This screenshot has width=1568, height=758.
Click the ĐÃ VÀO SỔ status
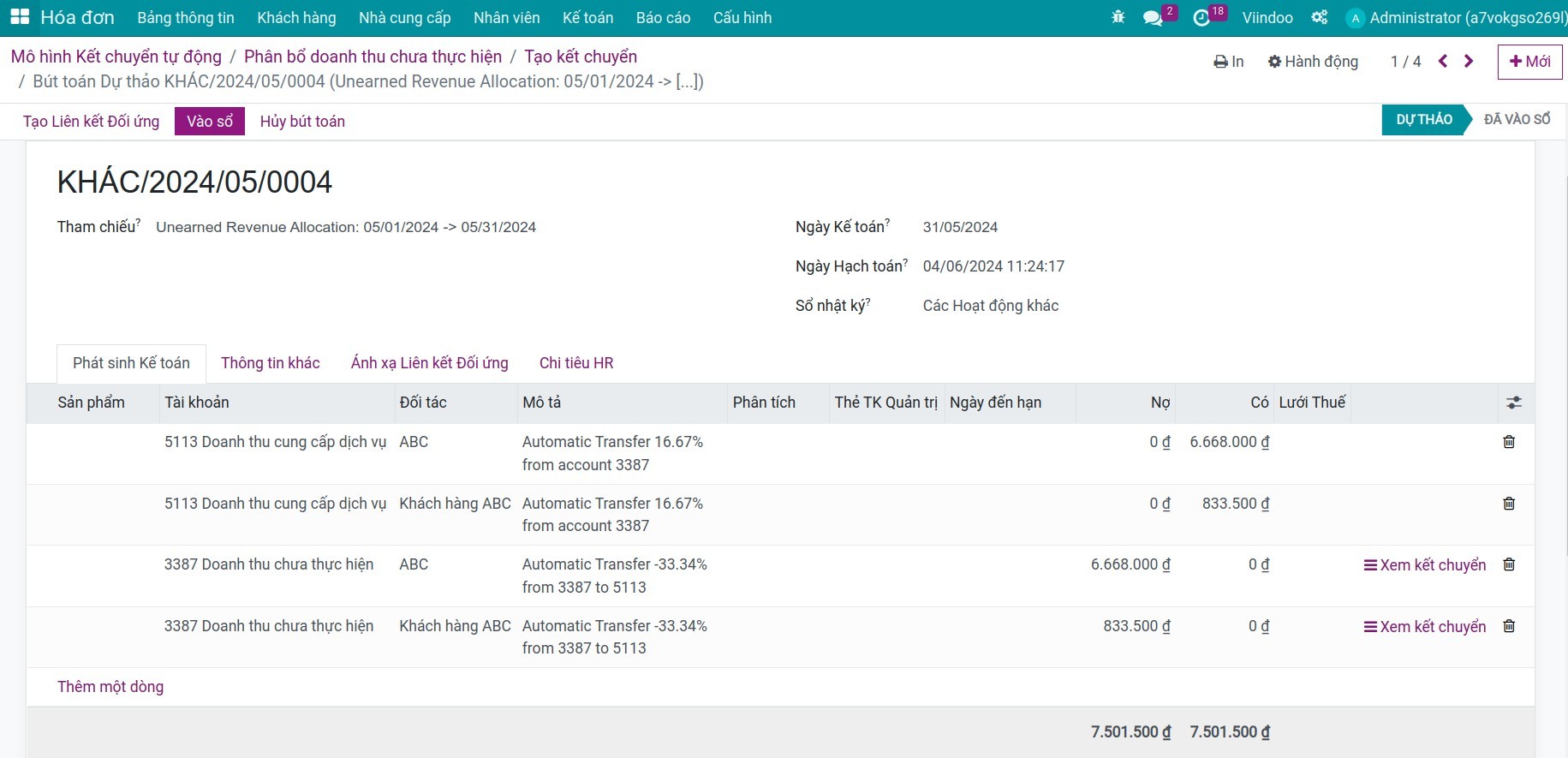1517,120
